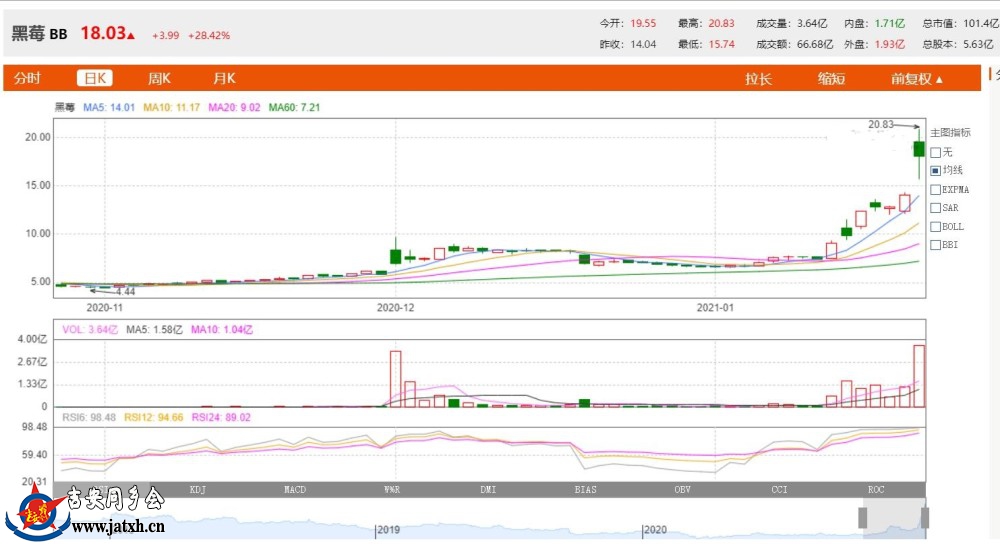This screenshot has width=1000, height=548.
Task: Click the latest green candlestick near 20.83
Action: [918, 149]
